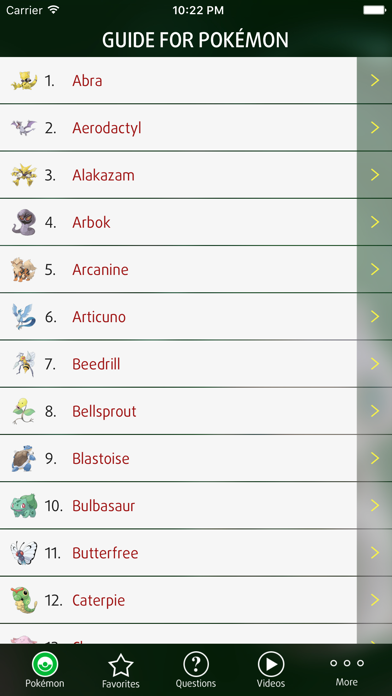Tap the Abra sprite icon
Screen dimensions: 392x696
click(24, 81)
